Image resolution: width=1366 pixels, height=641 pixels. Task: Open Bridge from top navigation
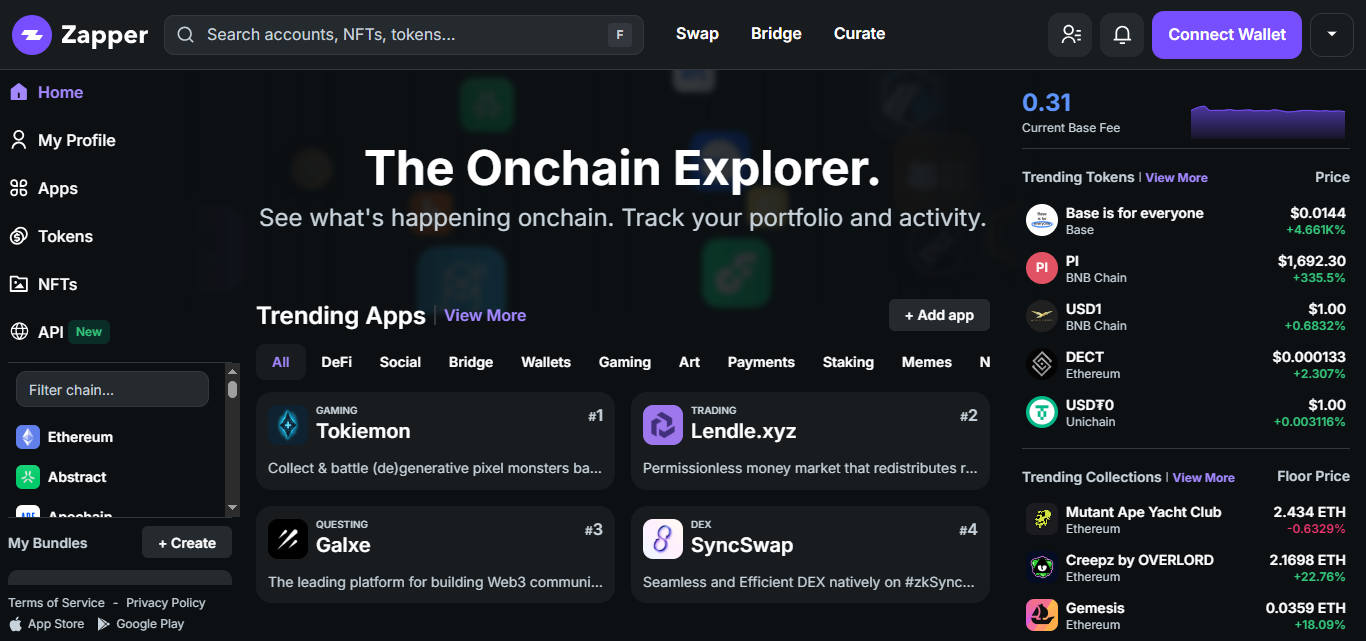tap(776, 34)
